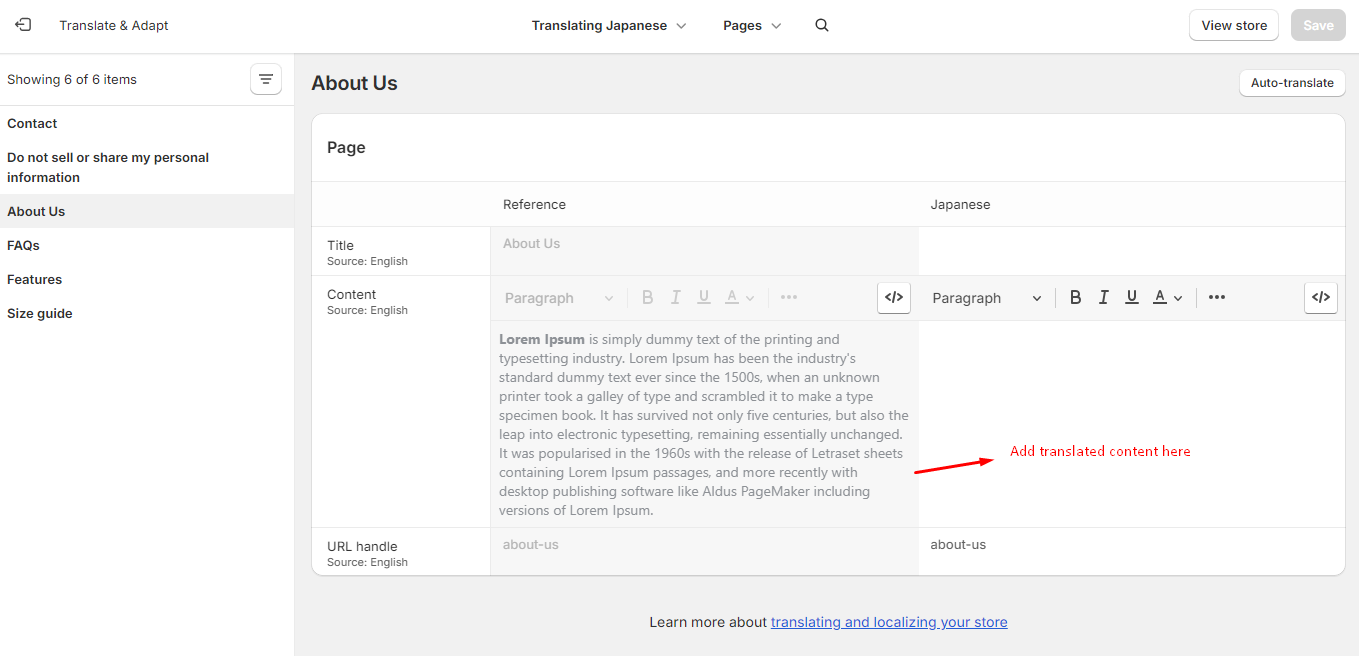Open the search magnifier icon

pos(822,26)
